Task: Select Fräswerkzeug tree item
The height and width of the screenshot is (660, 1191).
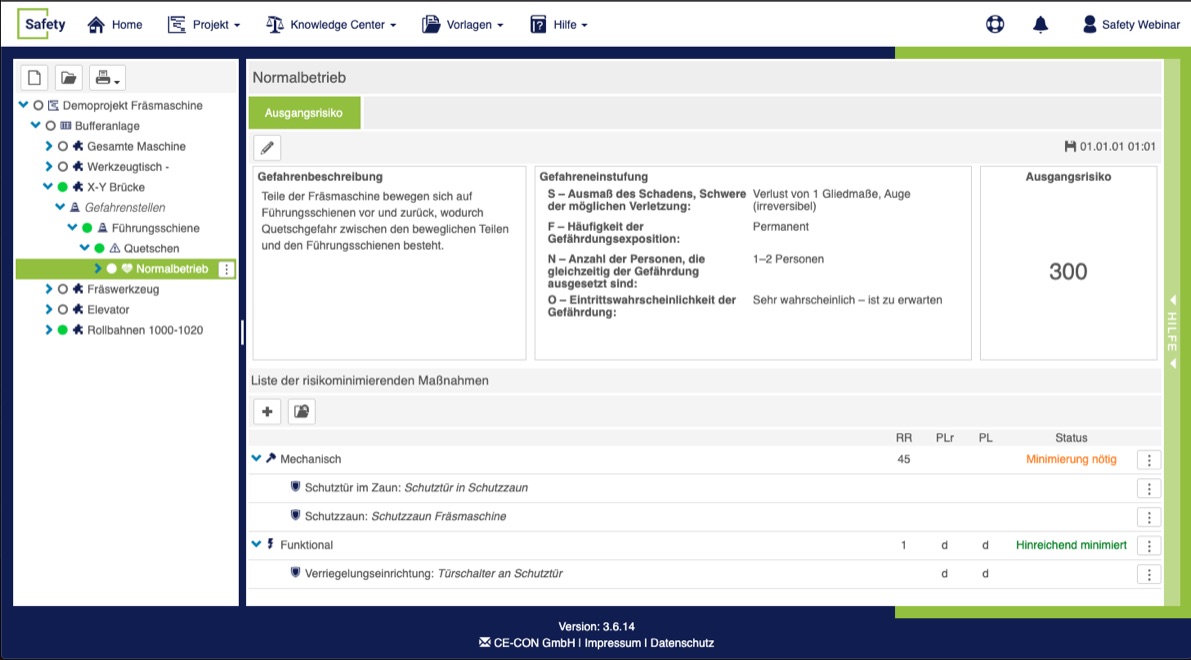Action: click(x=123, y=289)
